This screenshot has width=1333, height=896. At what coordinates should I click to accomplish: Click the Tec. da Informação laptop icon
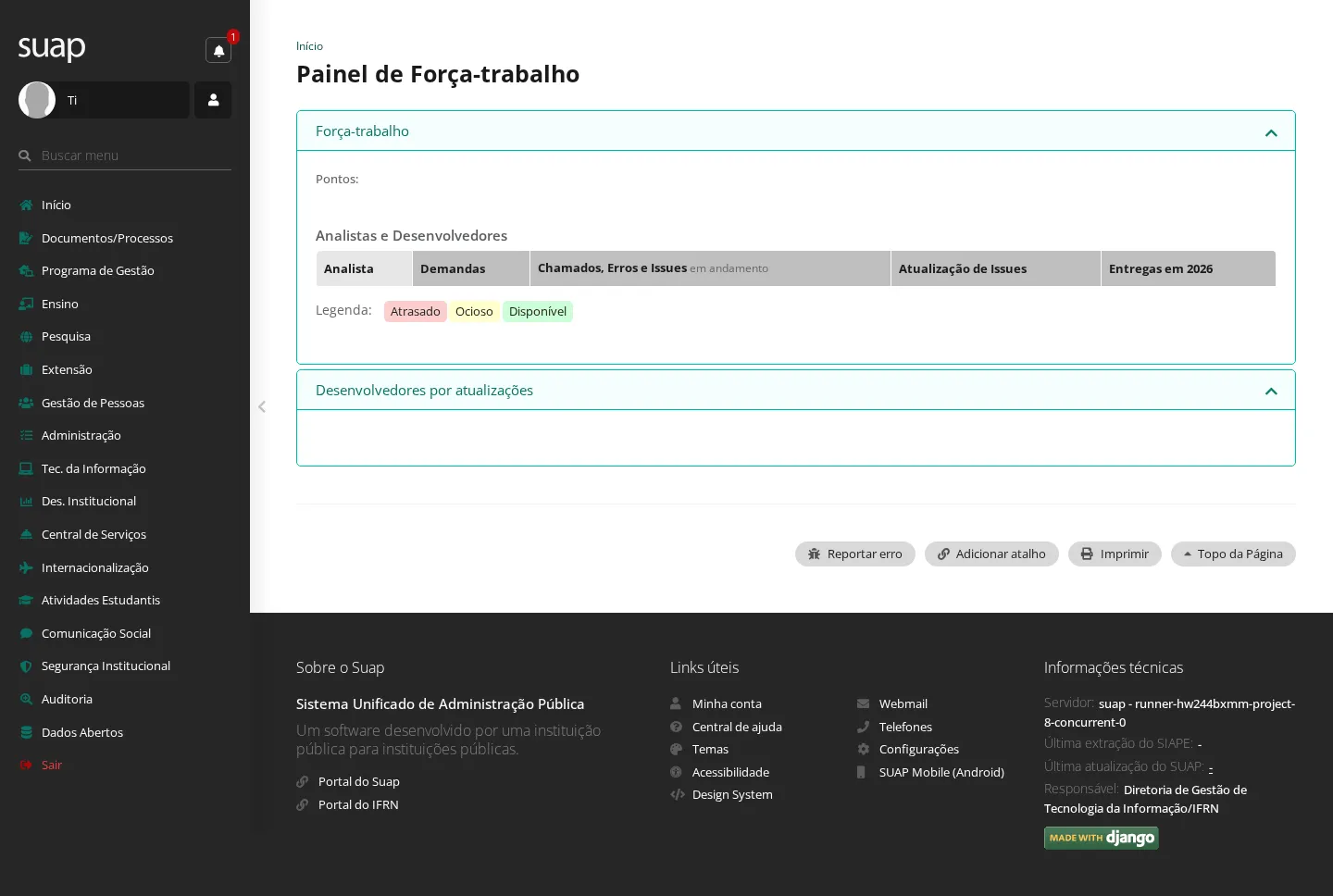coord(26,468)
